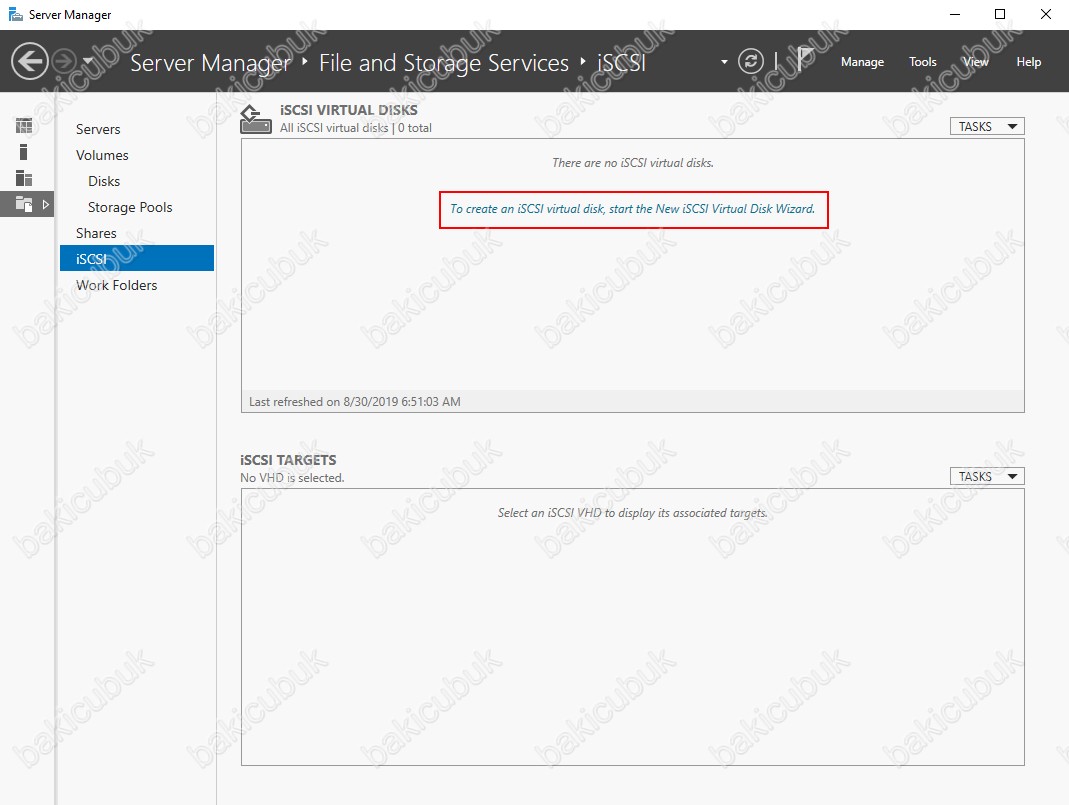Screen dimensions: 1069x805
Task: Open the Manage menu
Action: [x=862, y=62]
